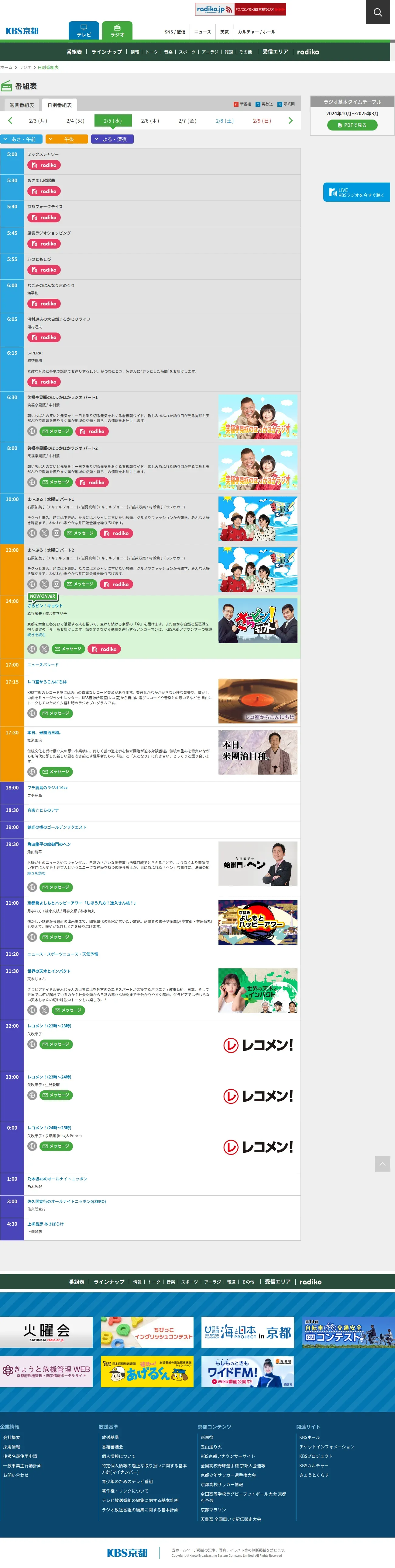Open globe icon for さらピン！キョウト

click(x=32, y=649)
